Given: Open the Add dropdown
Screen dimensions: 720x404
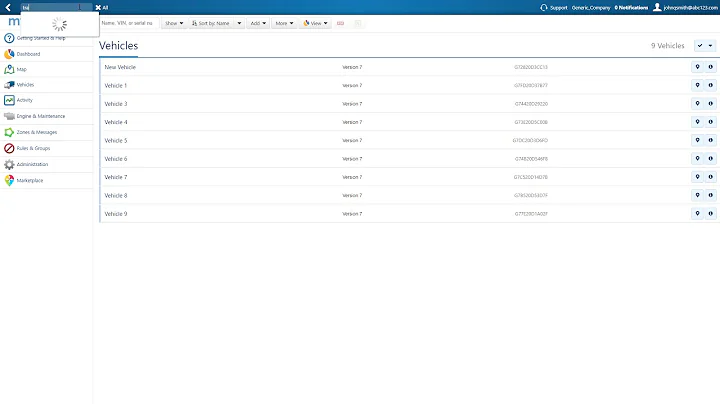Looking at the screenshot, I should 258,23.
